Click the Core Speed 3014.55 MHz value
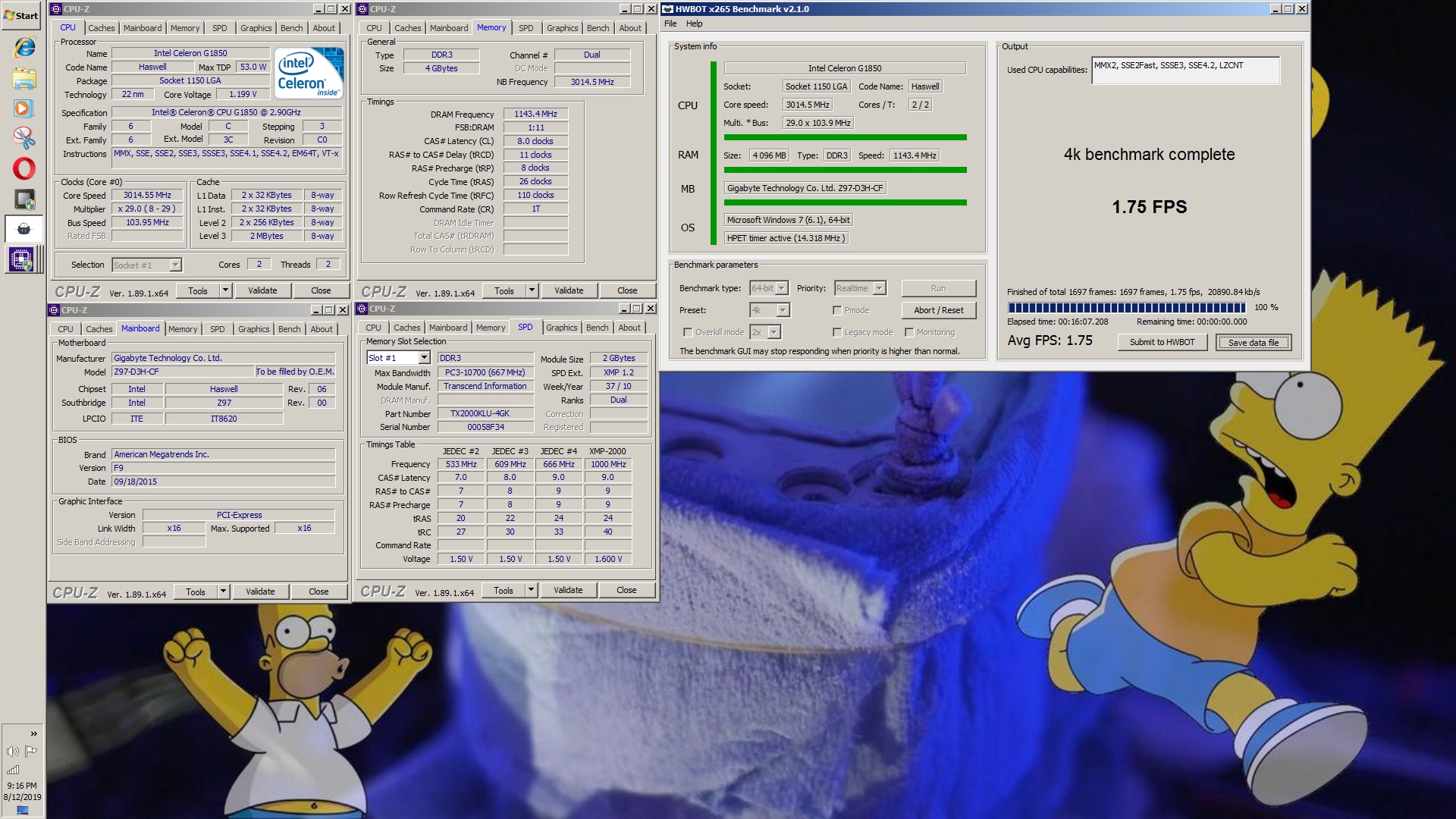 147,195
